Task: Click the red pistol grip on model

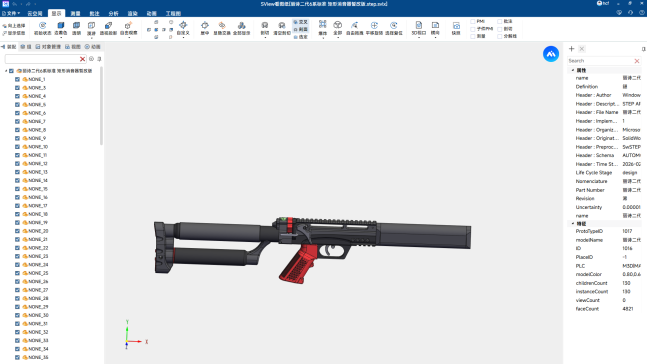Action: [299, 264]
